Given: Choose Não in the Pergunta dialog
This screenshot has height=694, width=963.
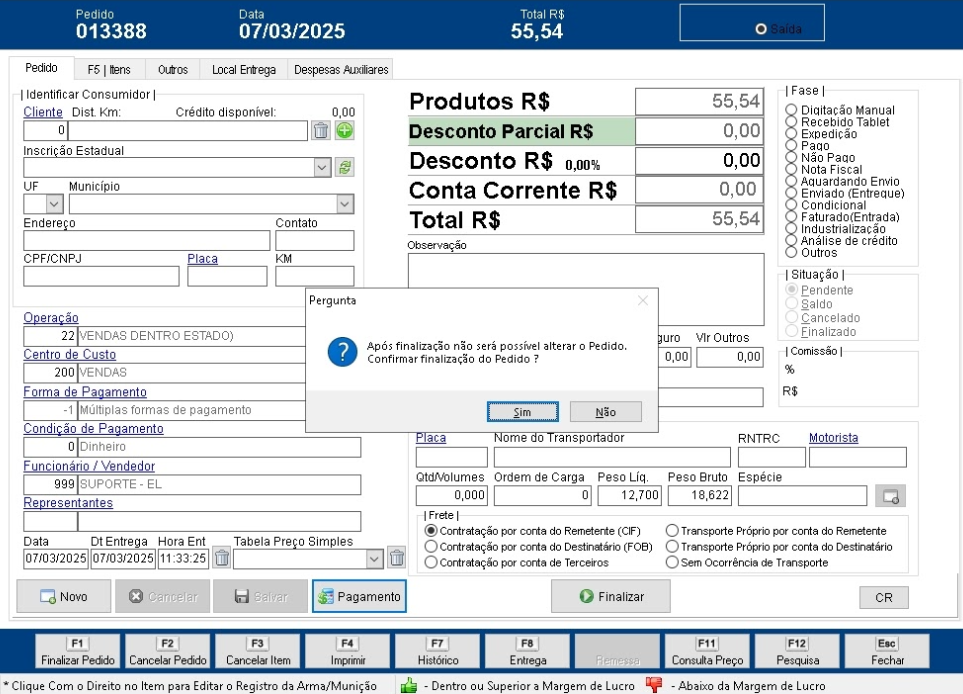Looking at the screenshot, I should tap(606, 411).
